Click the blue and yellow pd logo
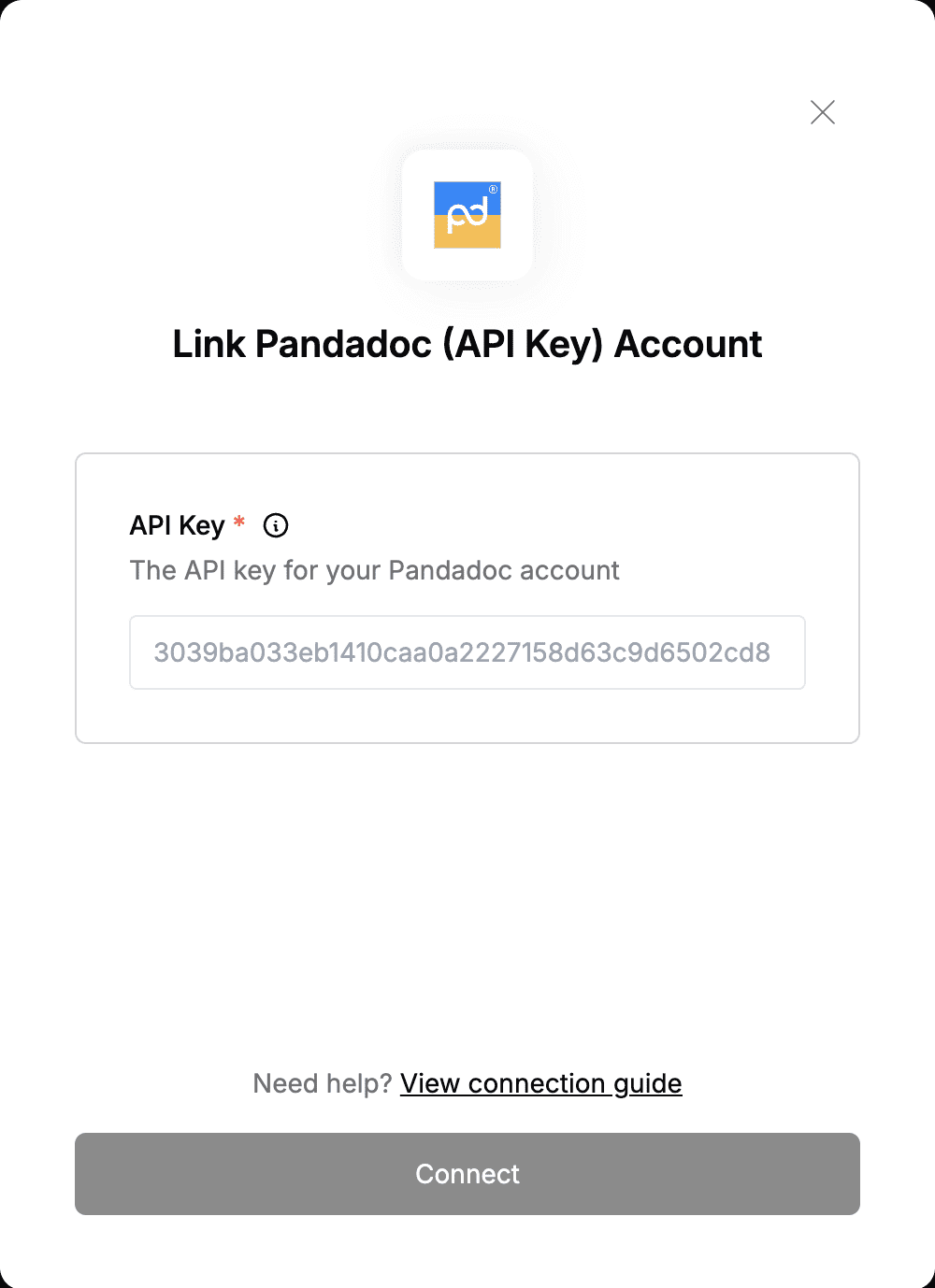Screen dimensions: 935x1288 coord(467,215)
